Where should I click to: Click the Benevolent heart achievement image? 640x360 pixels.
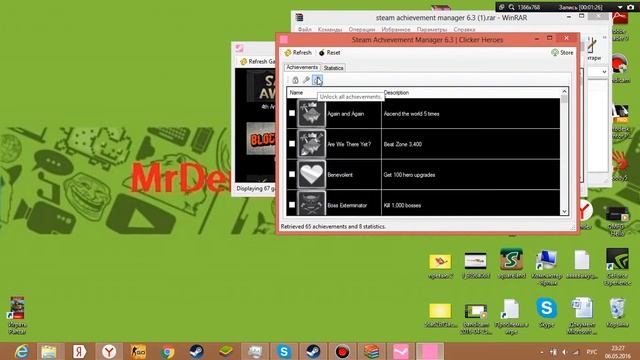click(311, 174)
